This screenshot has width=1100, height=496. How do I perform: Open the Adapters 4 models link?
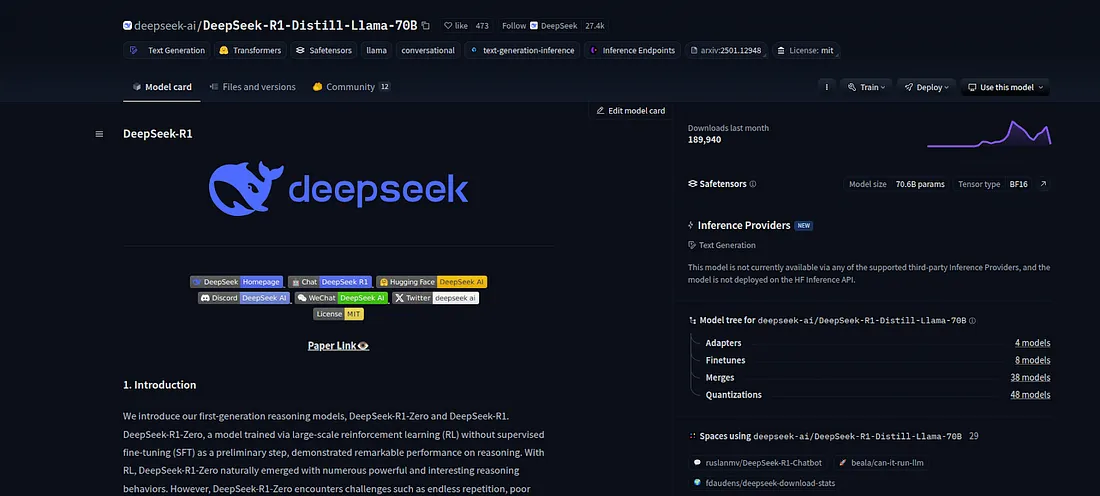1033,343
